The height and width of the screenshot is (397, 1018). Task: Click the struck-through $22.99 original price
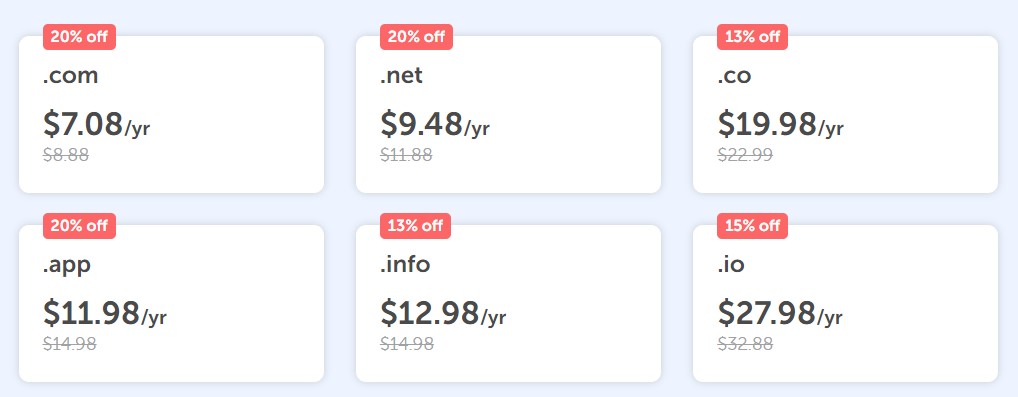[x=745, y=155]
